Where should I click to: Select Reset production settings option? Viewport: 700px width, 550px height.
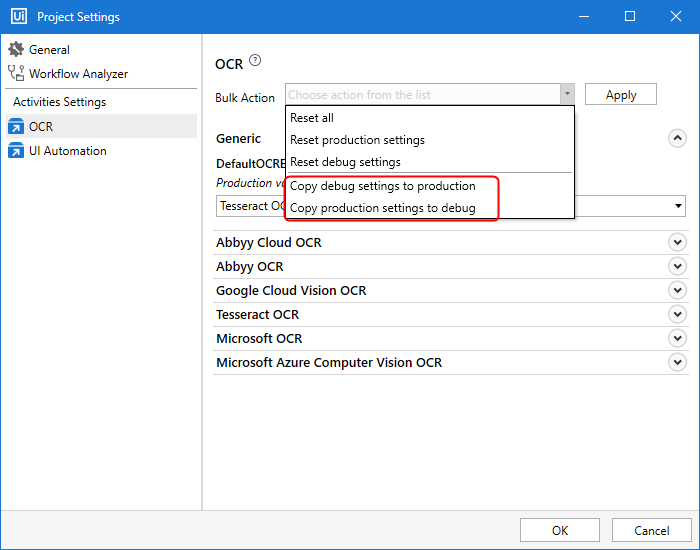[357, 140]
